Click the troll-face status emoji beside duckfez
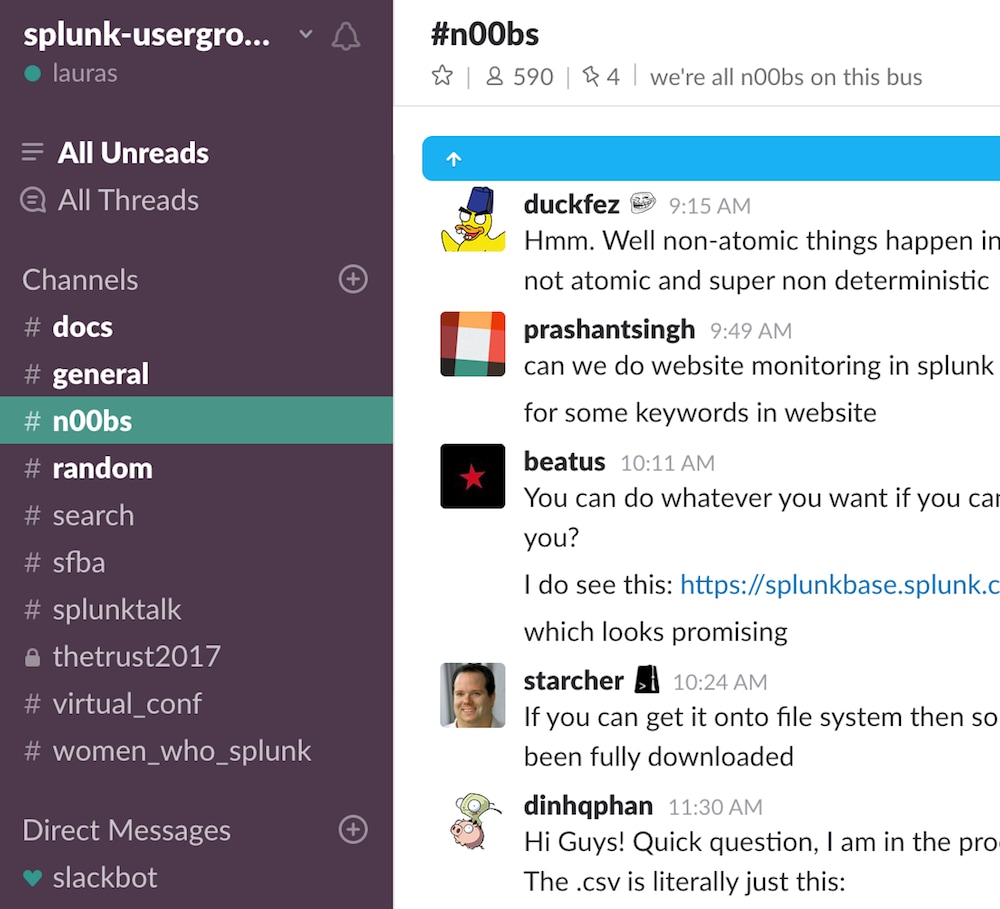This screenshot has height=909, width=1000. 643,203
